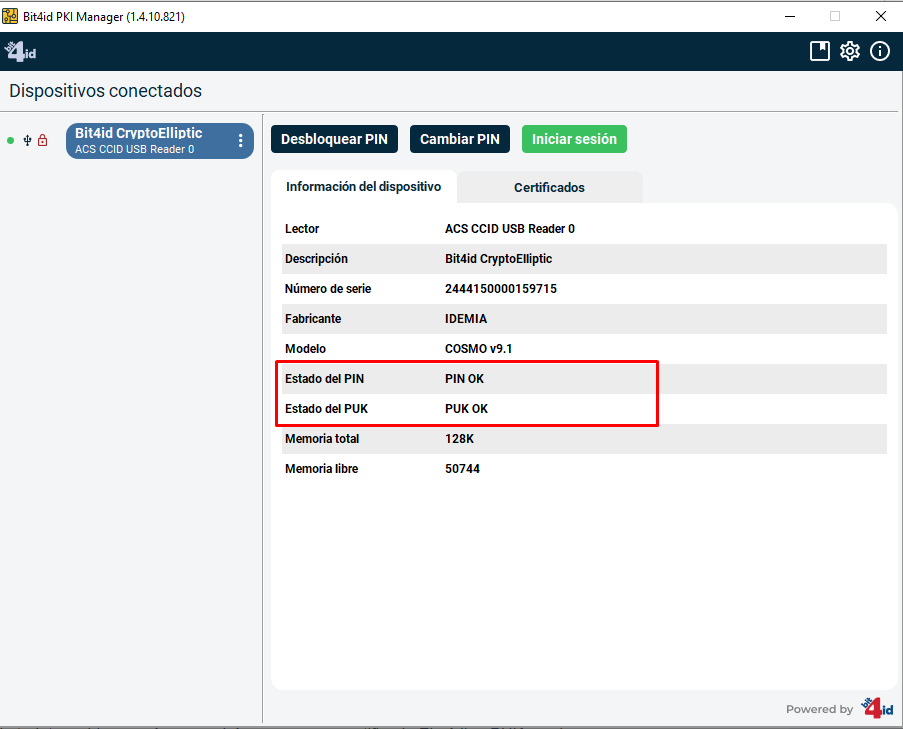The image size is (903, 729).
Task: Click the Fabricante value IDEMIA
Action: tap(465, 318)
